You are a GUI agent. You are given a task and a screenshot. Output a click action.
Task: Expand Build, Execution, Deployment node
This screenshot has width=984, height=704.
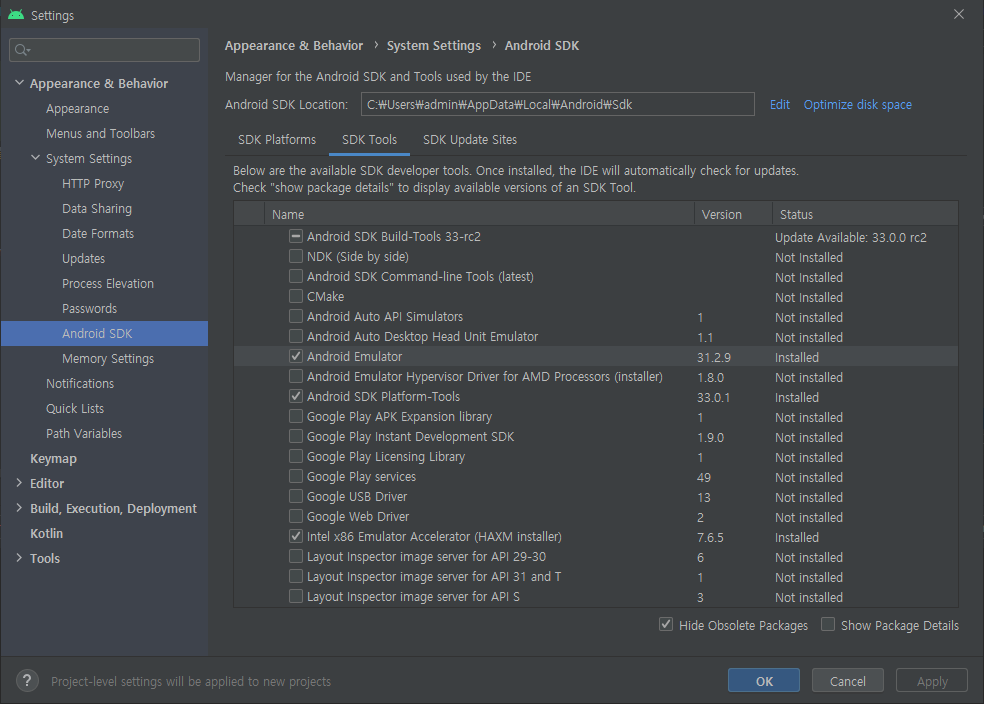pyautogui.click(x=19, y=508)
